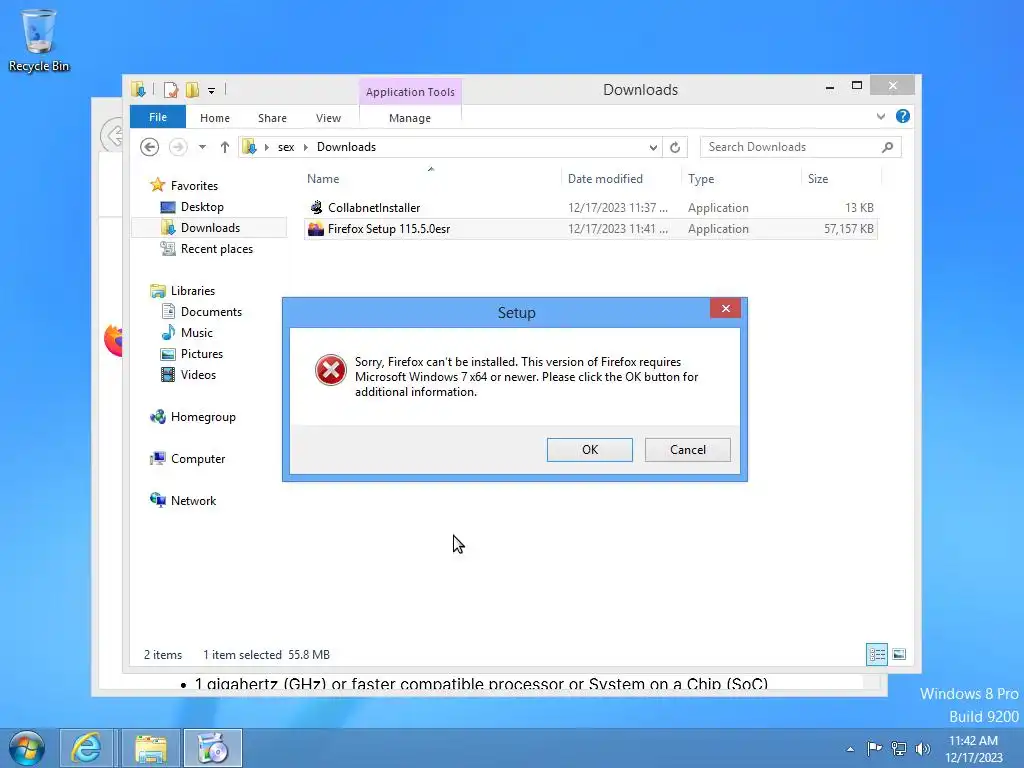The image size is (1024, 768).
Task: Switch to the Share ribbon tab
Action: [272, 118]
